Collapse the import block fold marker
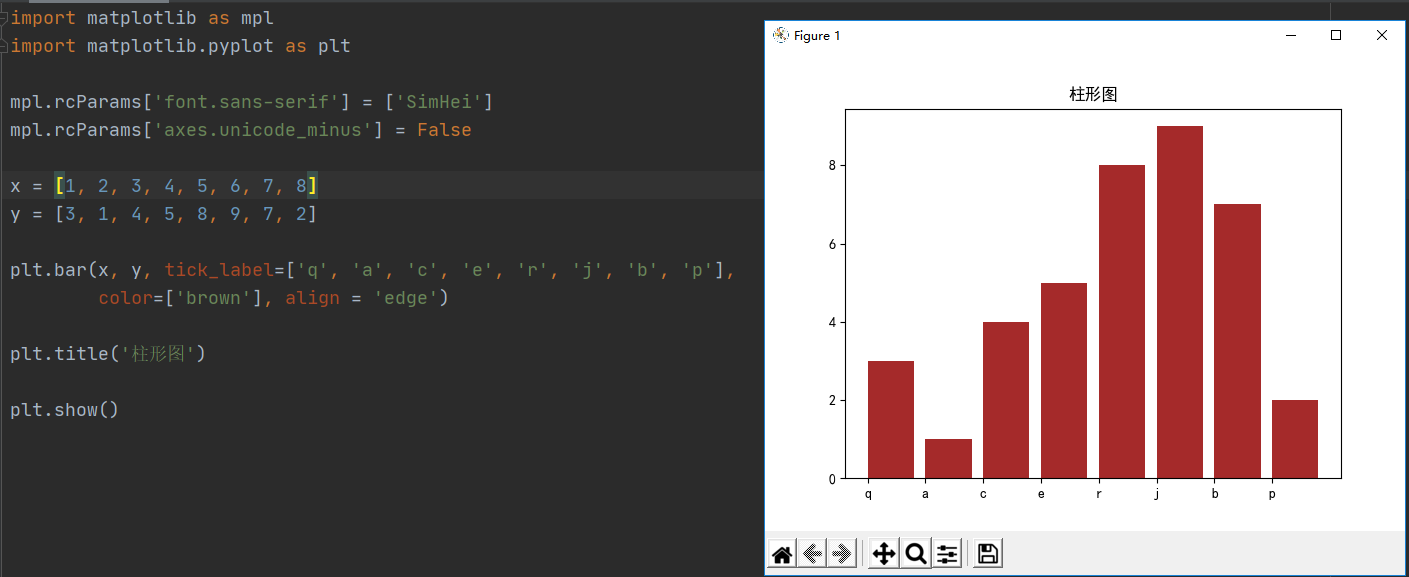 4,18
